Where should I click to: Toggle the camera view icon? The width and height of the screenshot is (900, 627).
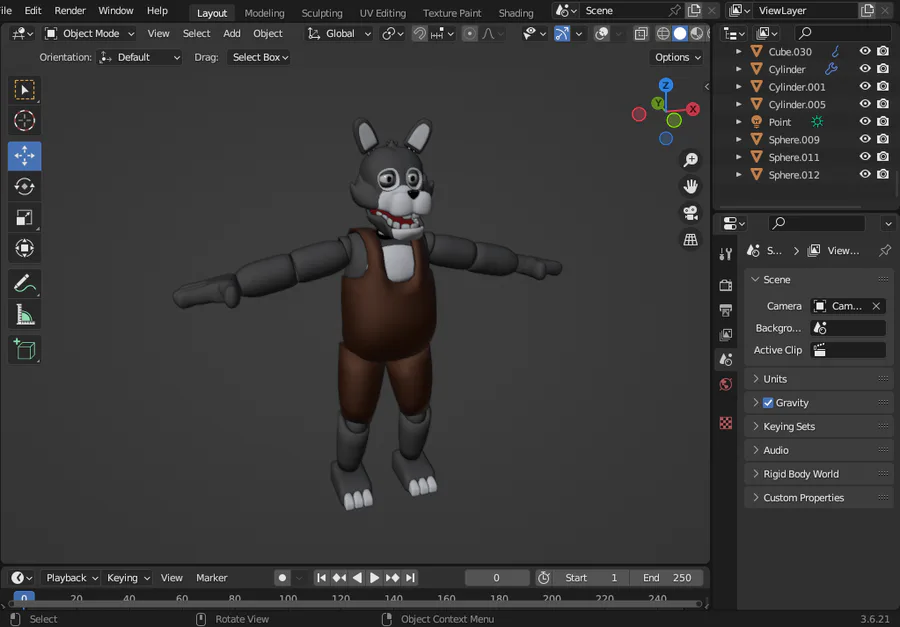[x=690, y=213]
